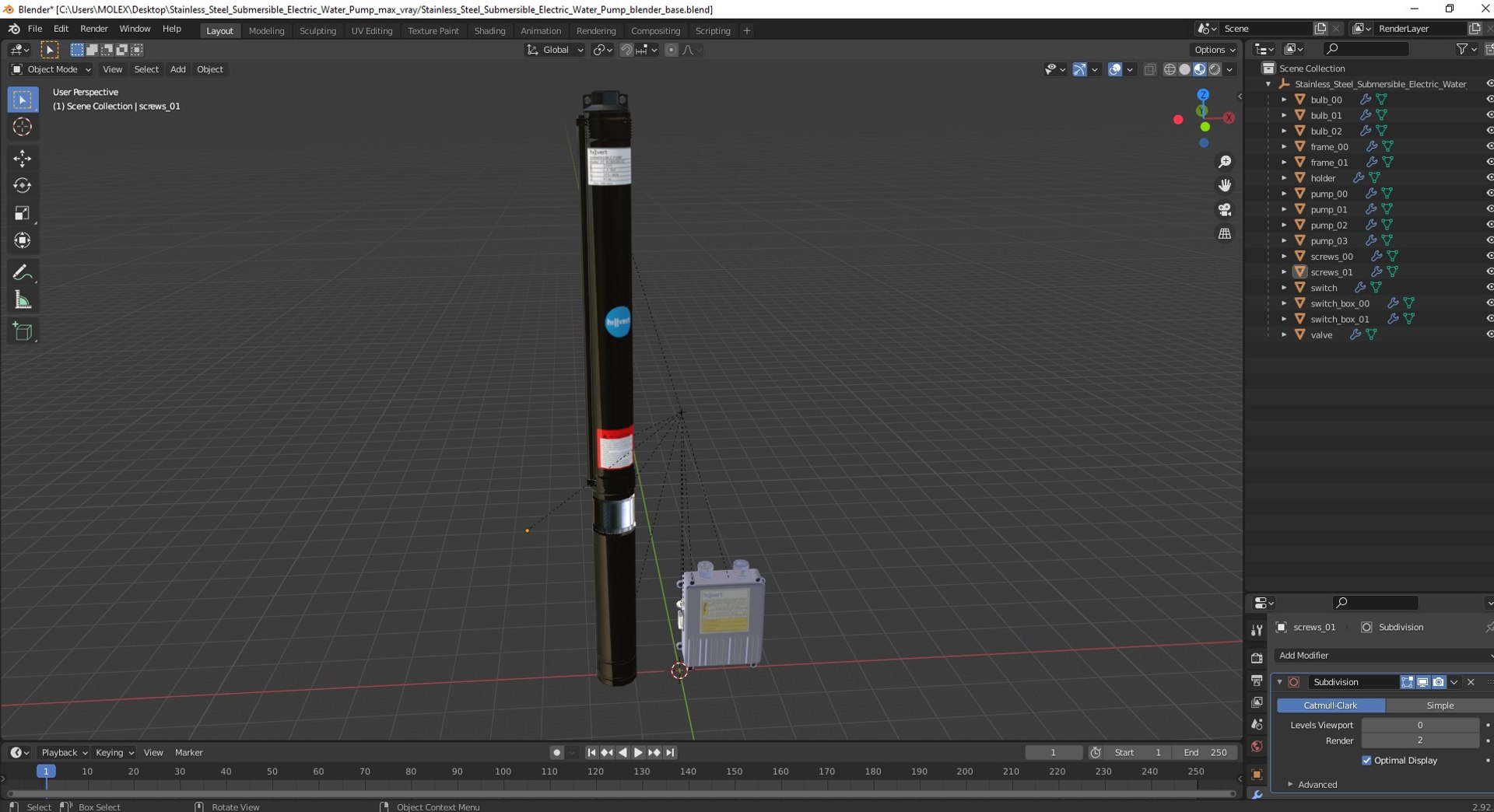1494x812 pixels.
Task: Open the Active Tool properties tab
Action: pyautogui.click(x=1257, y=630)
